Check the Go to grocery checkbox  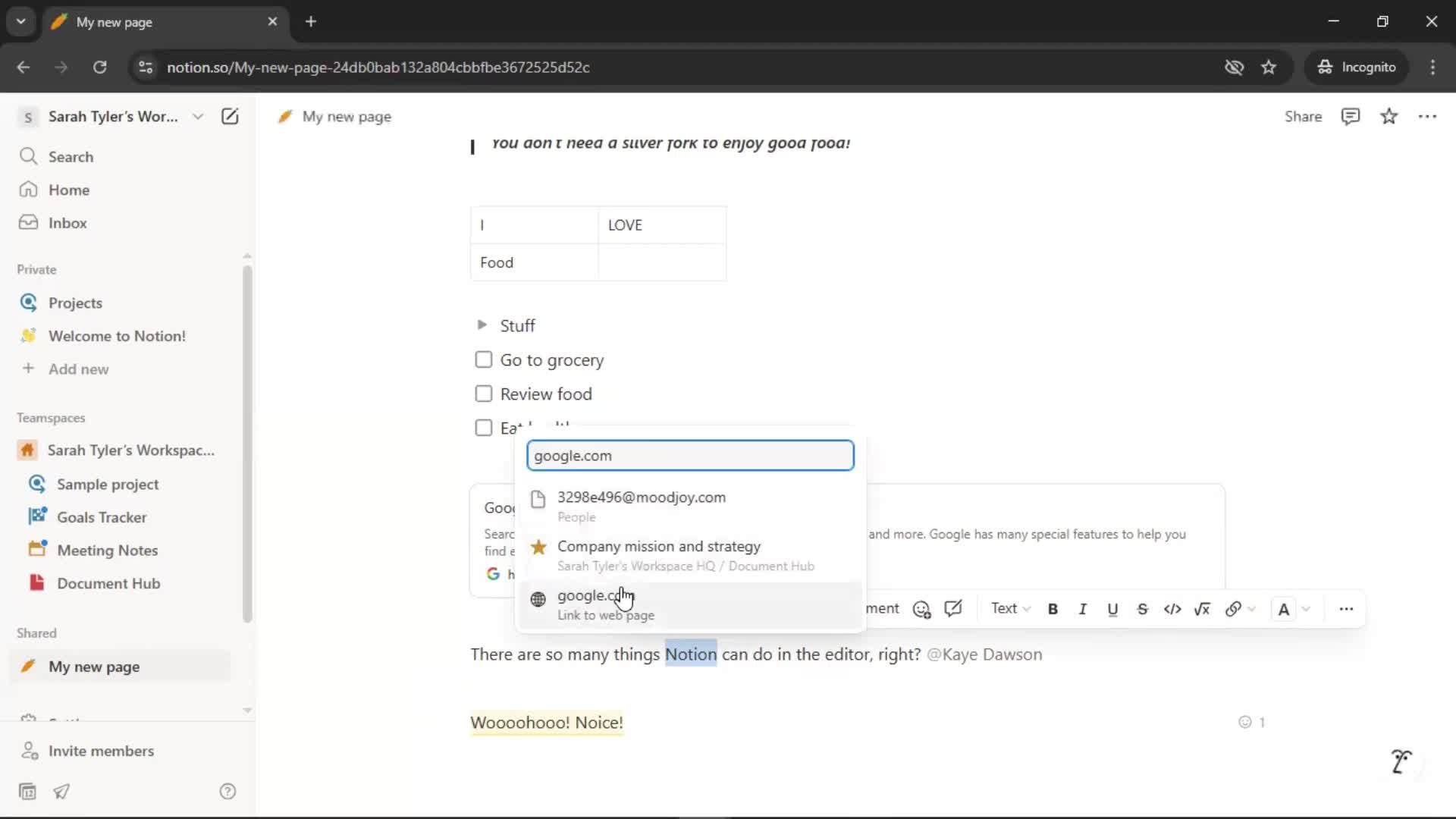[x=483, y=359]
